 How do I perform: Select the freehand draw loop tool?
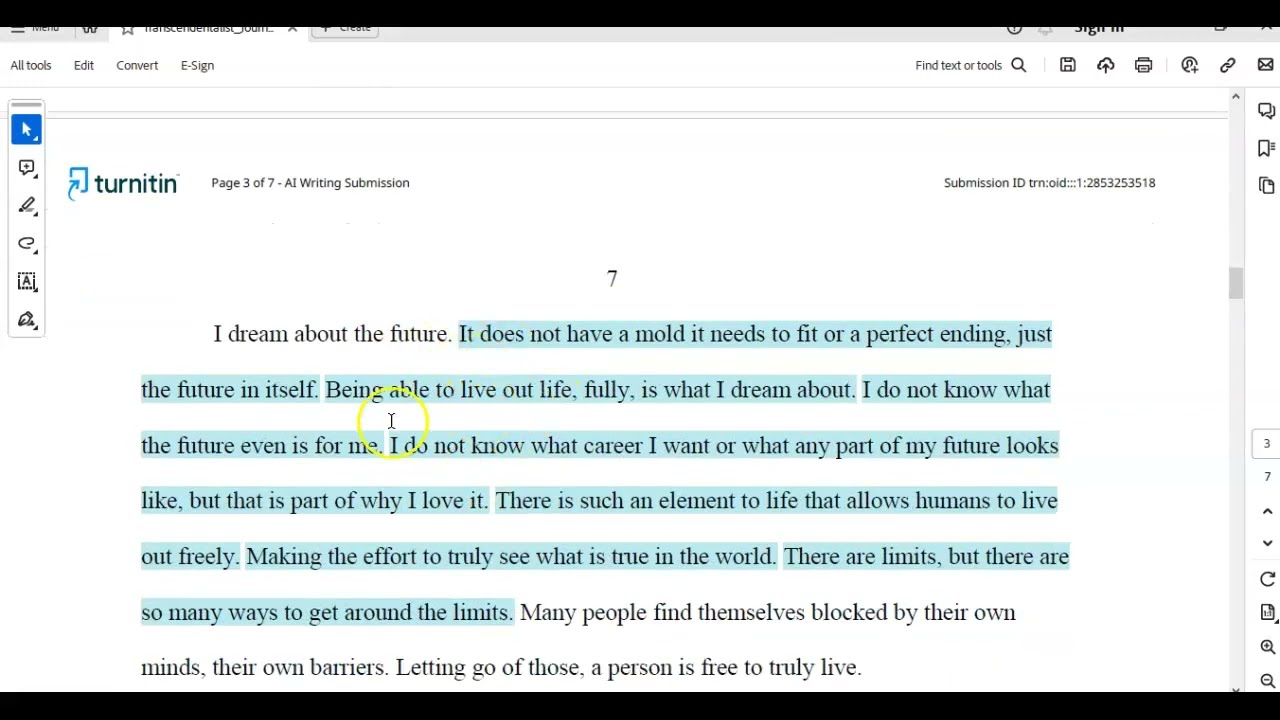(27, 244)
